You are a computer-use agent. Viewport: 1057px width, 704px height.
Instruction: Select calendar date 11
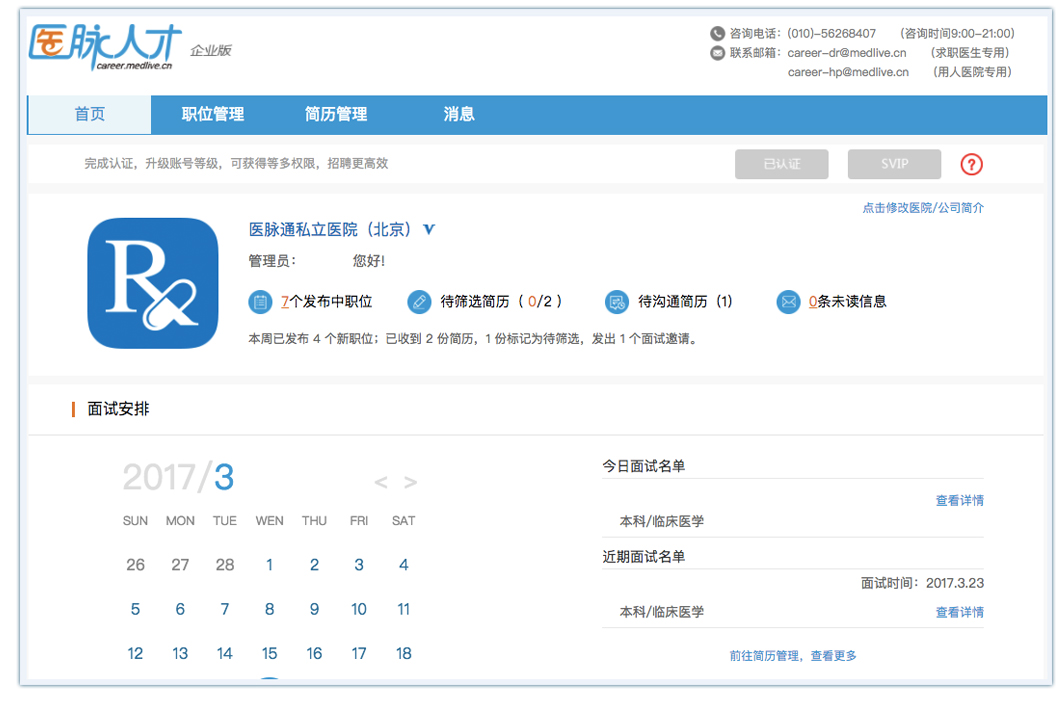(404, 610)
